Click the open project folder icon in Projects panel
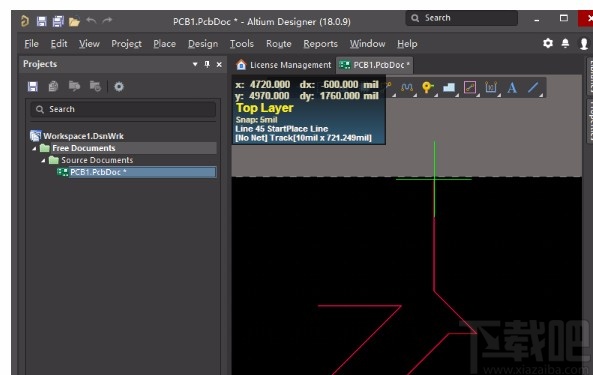This screenshot has height=375, width=593. [74, 87]
